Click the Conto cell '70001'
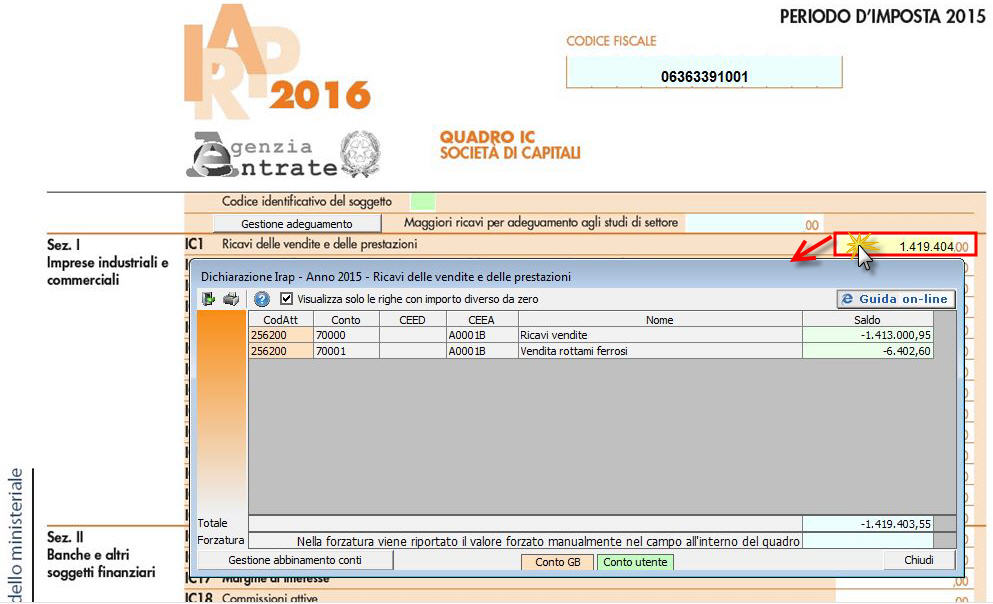993x604 pixels. click(x=346, y=351)
